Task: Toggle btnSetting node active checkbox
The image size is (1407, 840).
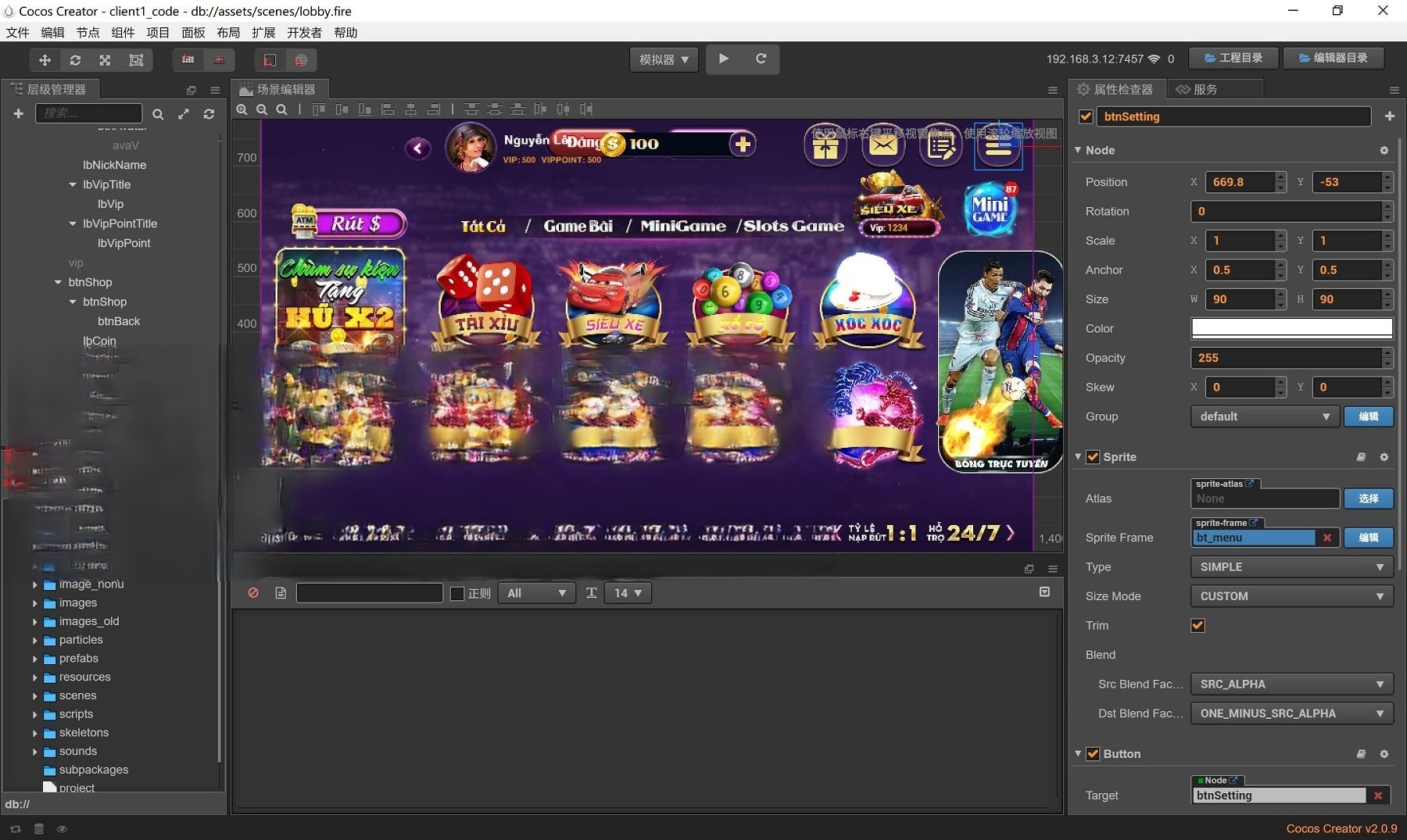Action: coord(1086,116)
